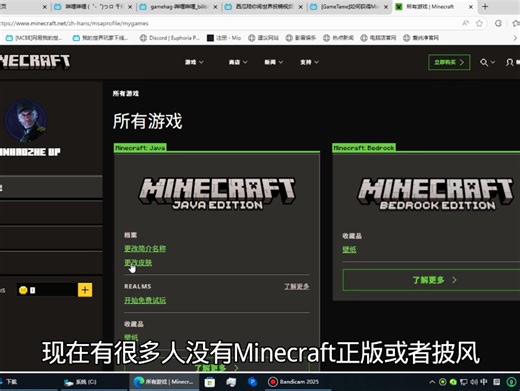Expand the 支持 menu in header
The image size is (520, 391).
tap(309, 62)
